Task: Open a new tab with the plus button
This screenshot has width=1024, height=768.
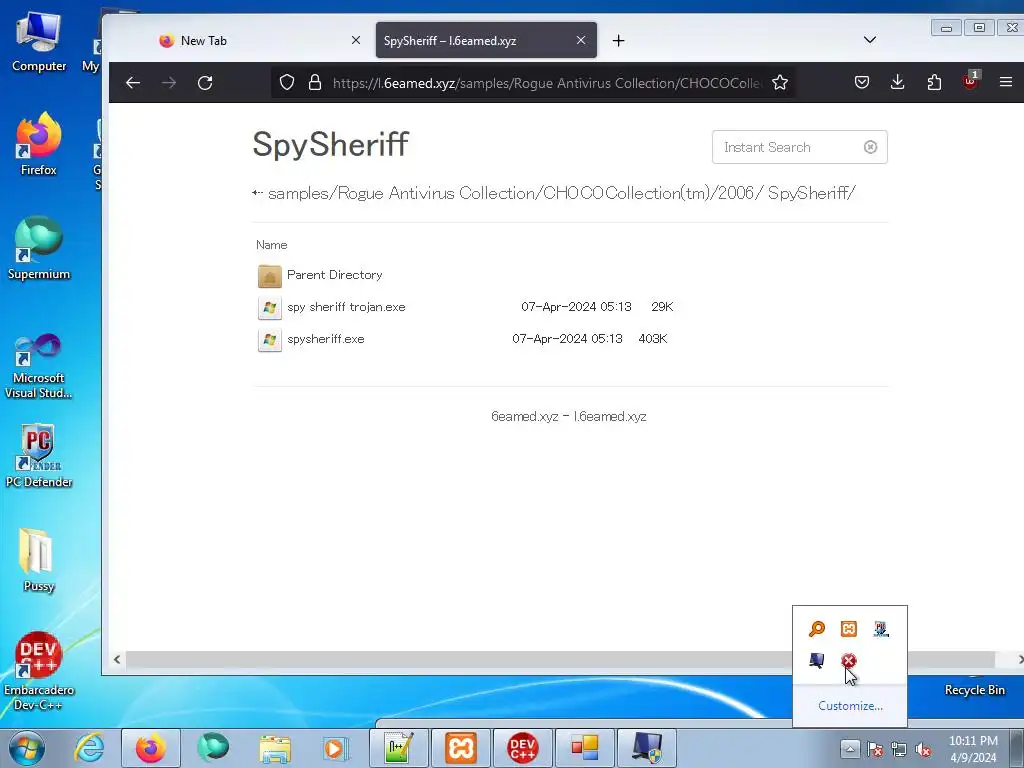Action: (x=618, y=40)
